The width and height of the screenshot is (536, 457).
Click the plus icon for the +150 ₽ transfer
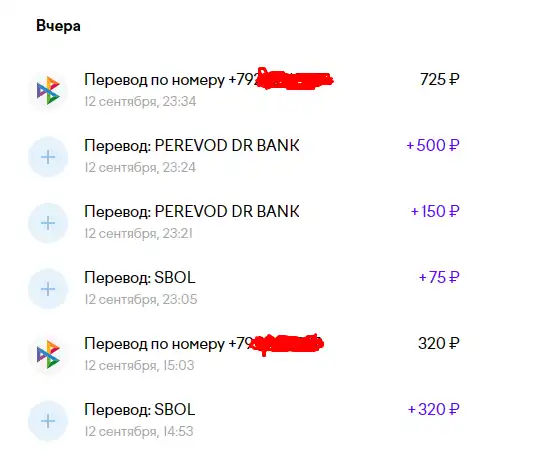pos(48,223)
